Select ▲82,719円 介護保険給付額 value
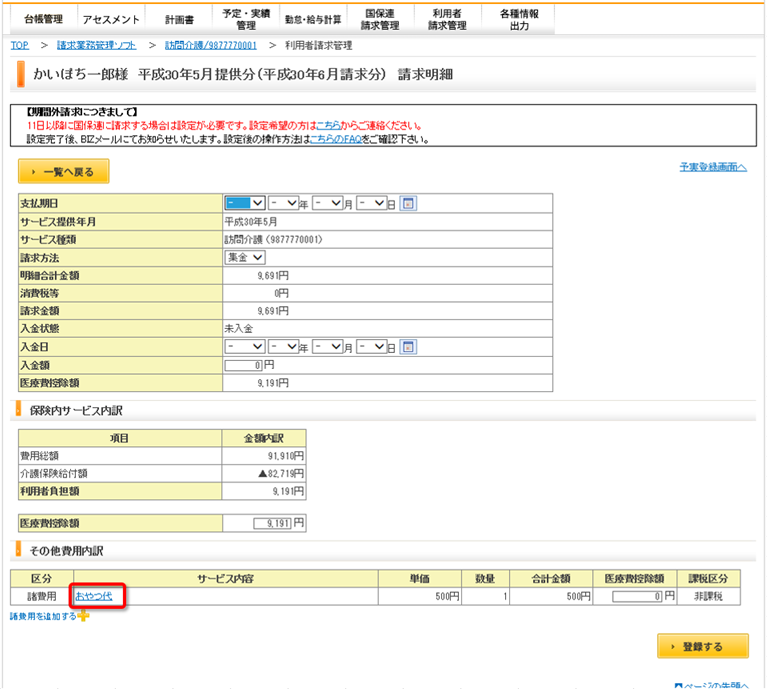768x690 pixels. click(281, 474)
